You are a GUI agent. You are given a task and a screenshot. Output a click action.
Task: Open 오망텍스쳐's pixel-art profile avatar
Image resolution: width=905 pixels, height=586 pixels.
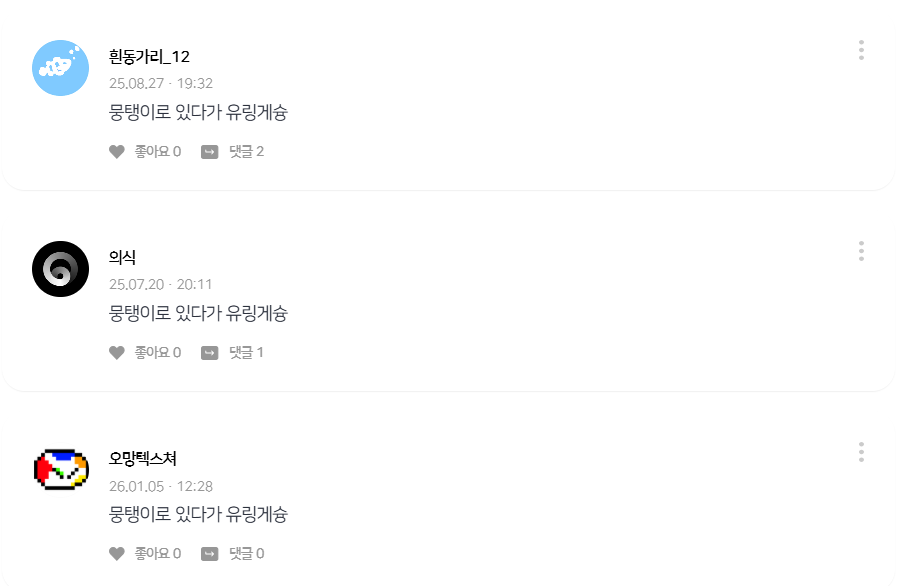tap(60, 466)
